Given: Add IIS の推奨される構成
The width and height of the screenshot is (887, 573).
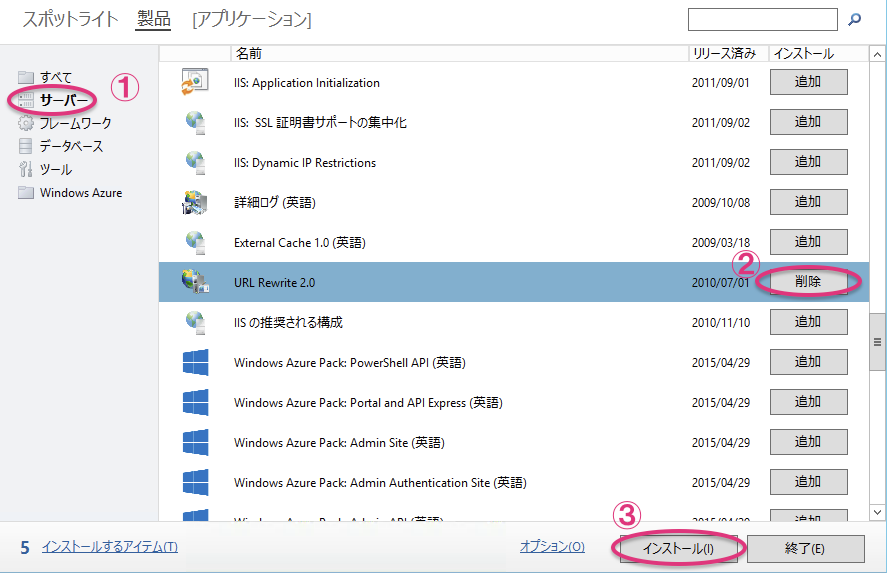Looking at the screenshot, I should pyautogui.click(x=808, y=322).
